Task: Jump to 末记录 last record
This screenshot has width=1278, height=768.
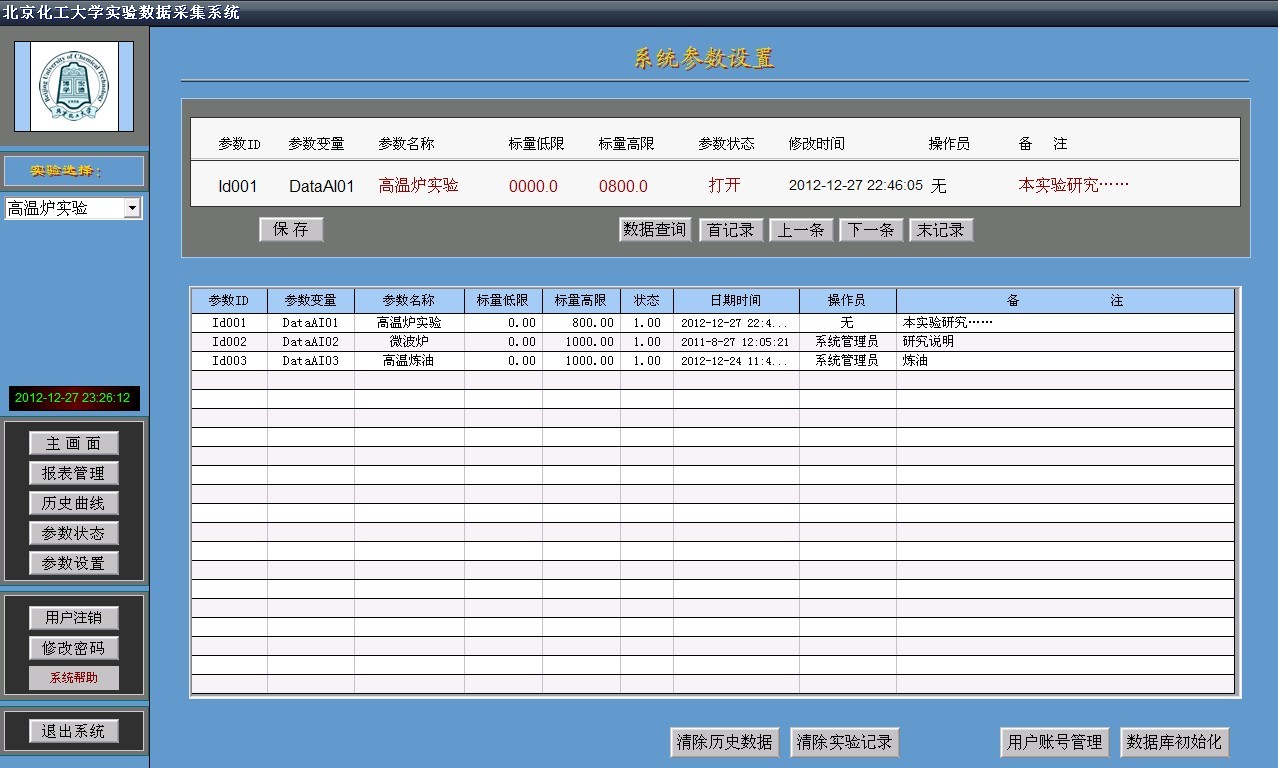Action: 941,230
